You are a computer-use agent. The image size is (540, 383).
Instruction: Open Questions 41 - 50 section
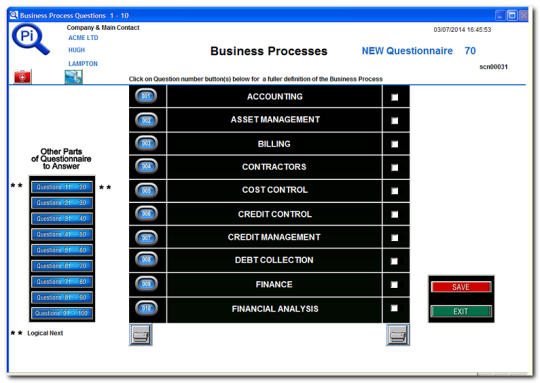click(62, 235)
